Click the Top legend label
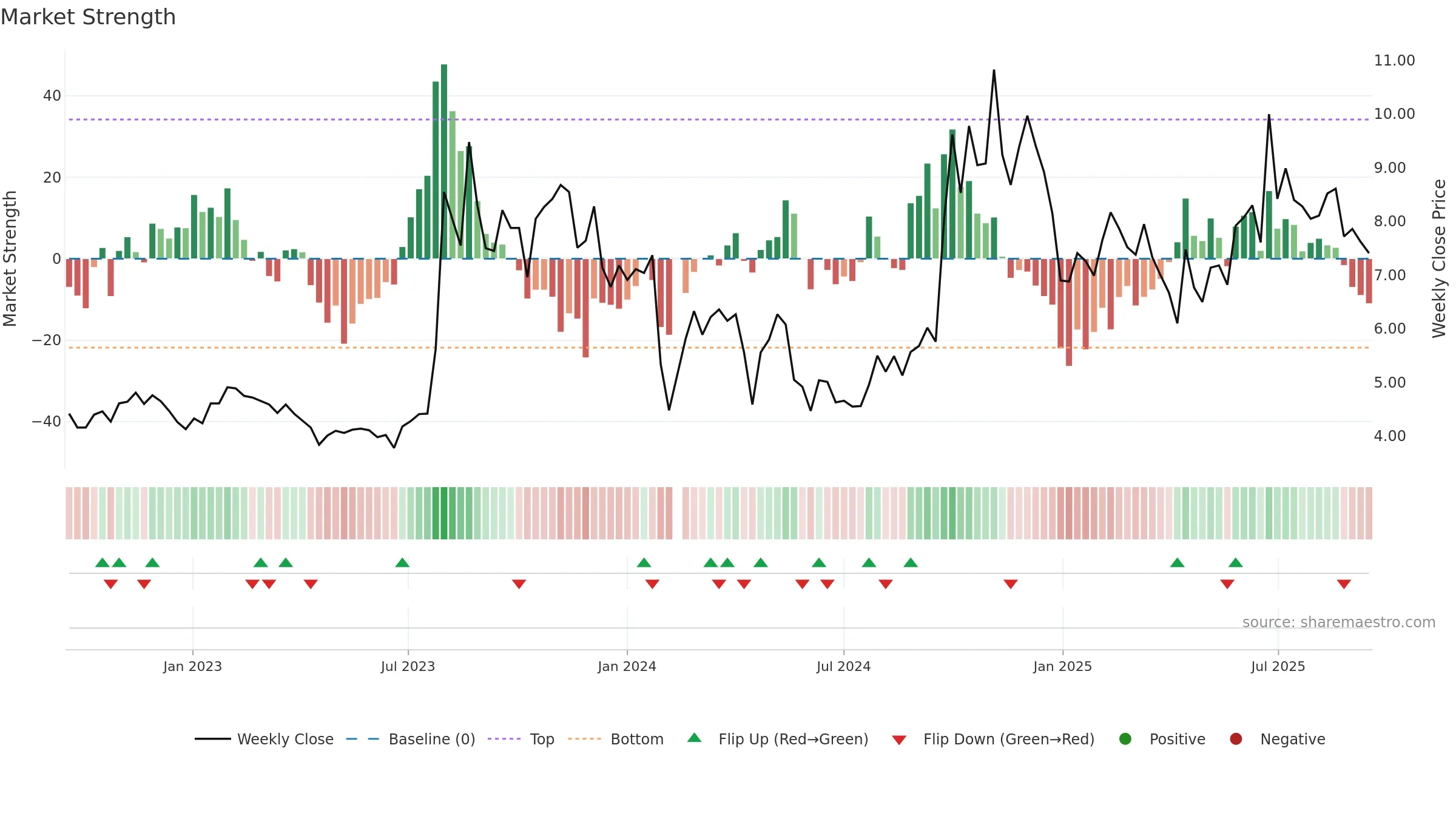 click(x=542, y=739)
